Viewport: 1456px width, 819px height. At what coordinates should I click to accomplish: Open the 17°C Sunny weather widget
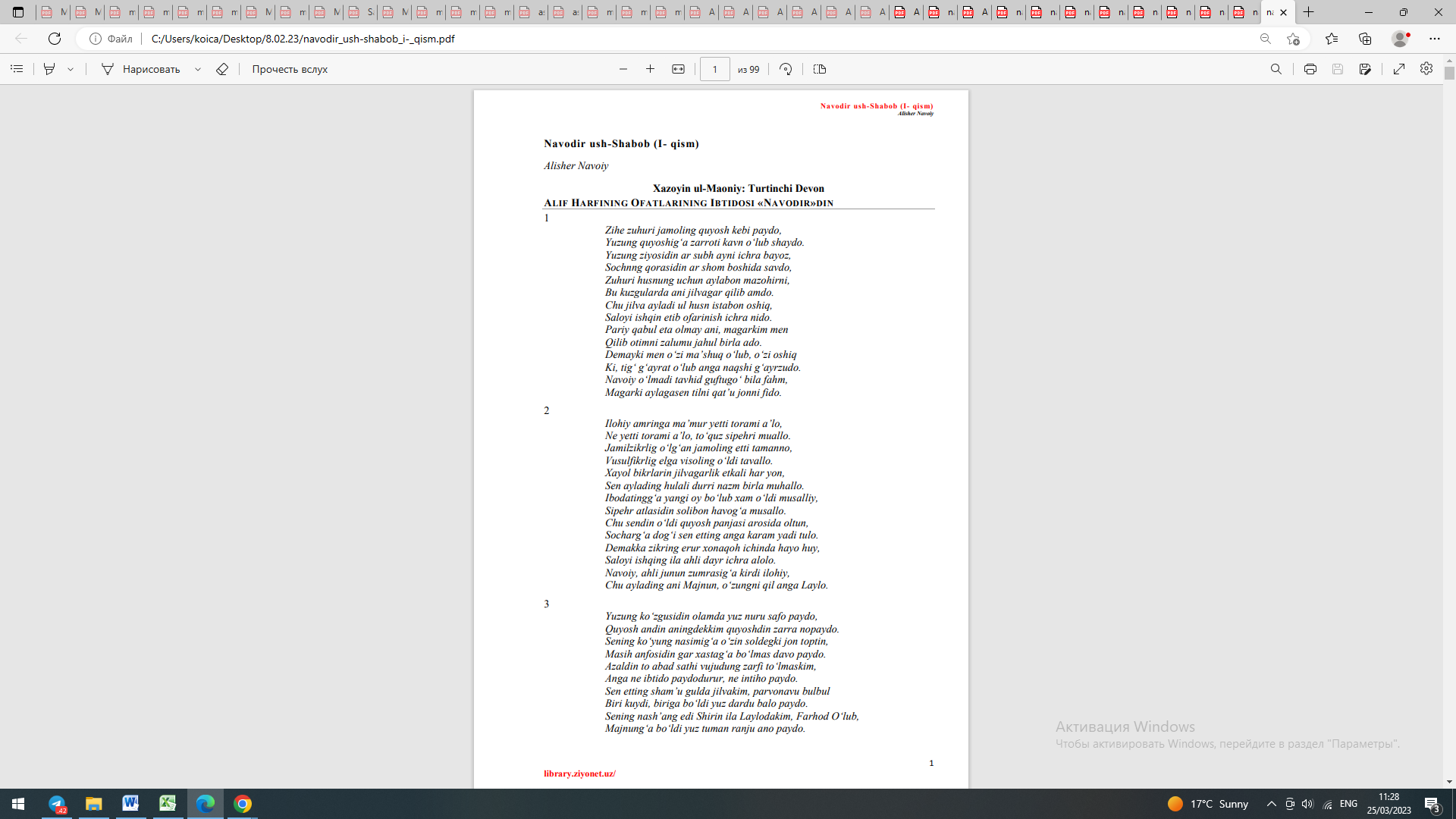click(1209, 804)
